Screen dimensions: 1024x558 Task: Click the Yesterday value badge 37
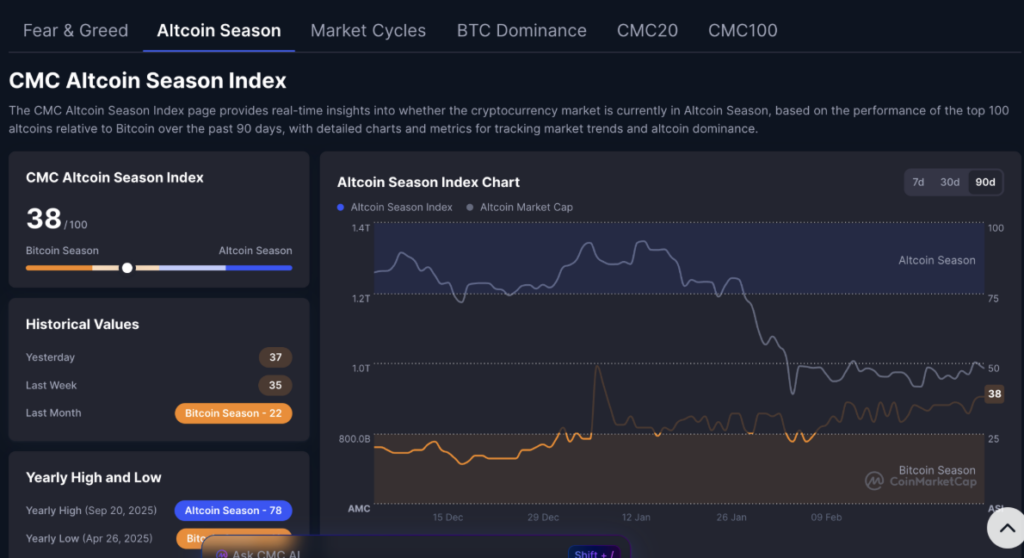275,357
